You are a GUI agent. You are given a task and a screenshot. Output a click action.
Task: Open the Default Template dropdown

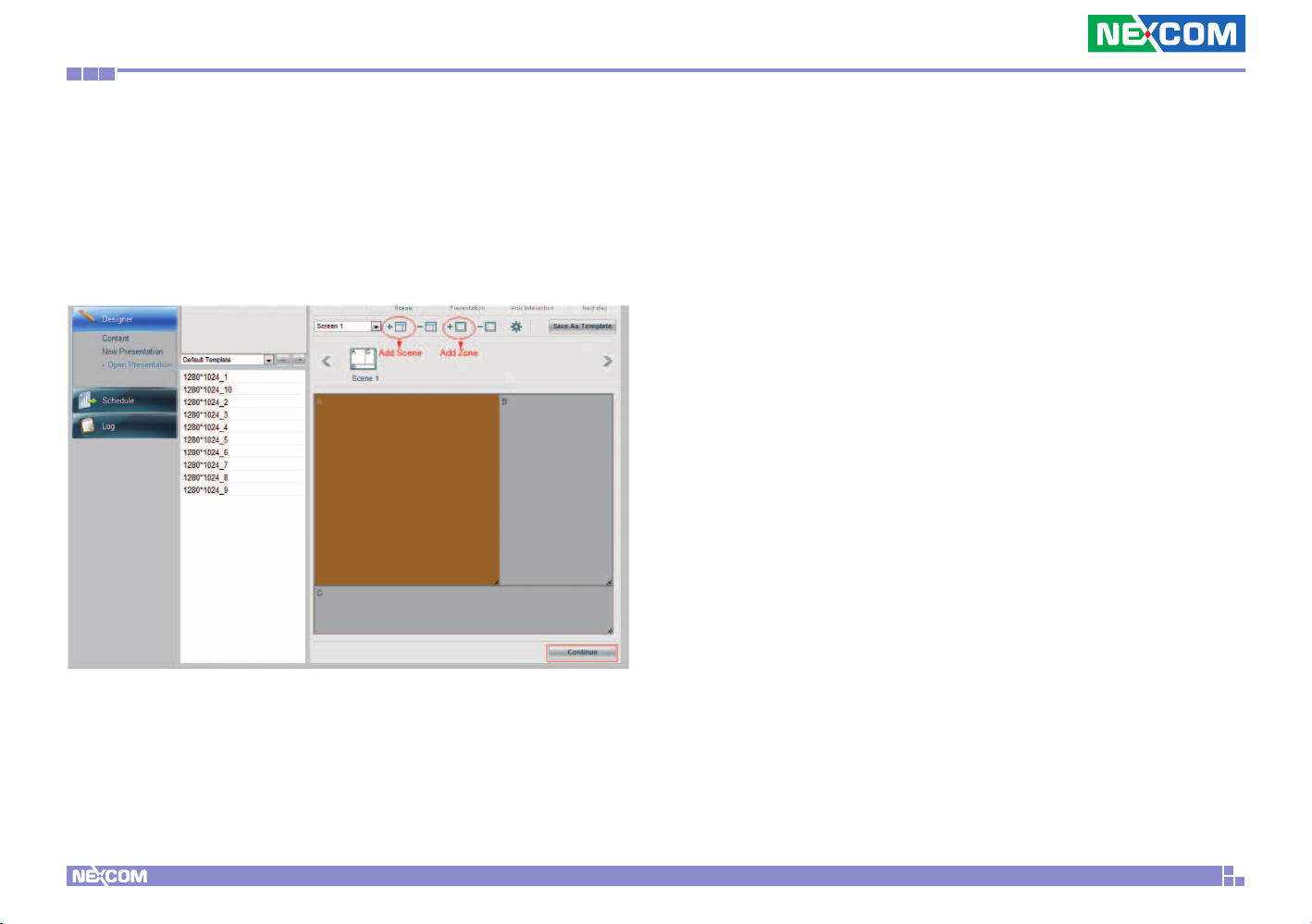point(228,360)
